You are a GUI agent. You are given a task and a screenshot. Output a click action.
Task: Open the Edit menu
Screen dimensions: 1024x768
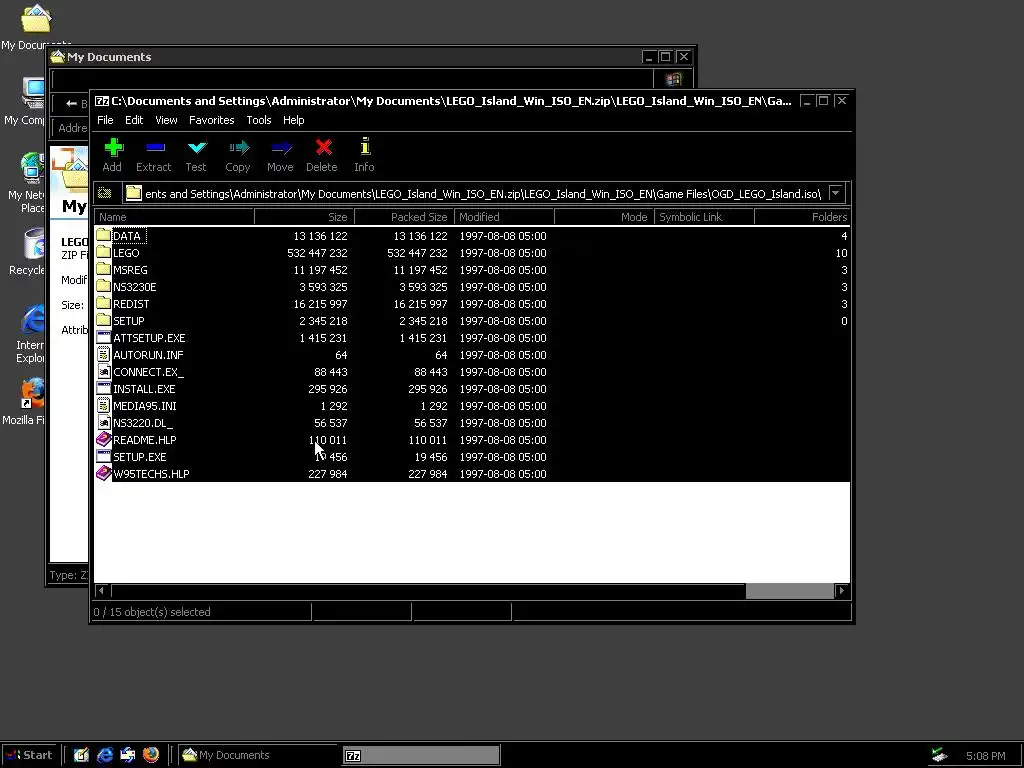click(134, 120)
